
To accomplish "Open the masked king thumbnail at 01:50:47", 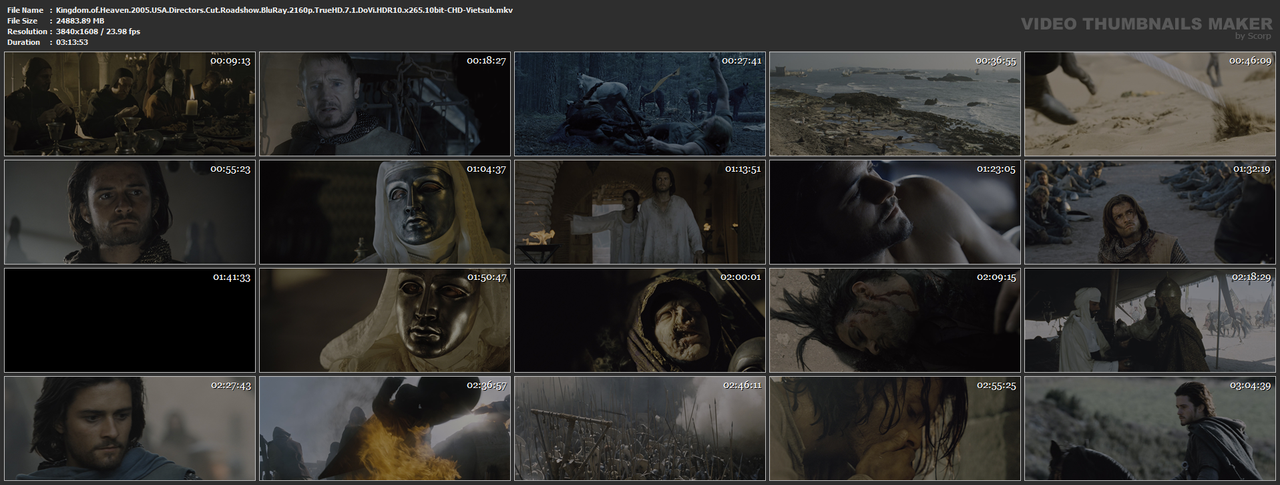I will coord(385,320).
